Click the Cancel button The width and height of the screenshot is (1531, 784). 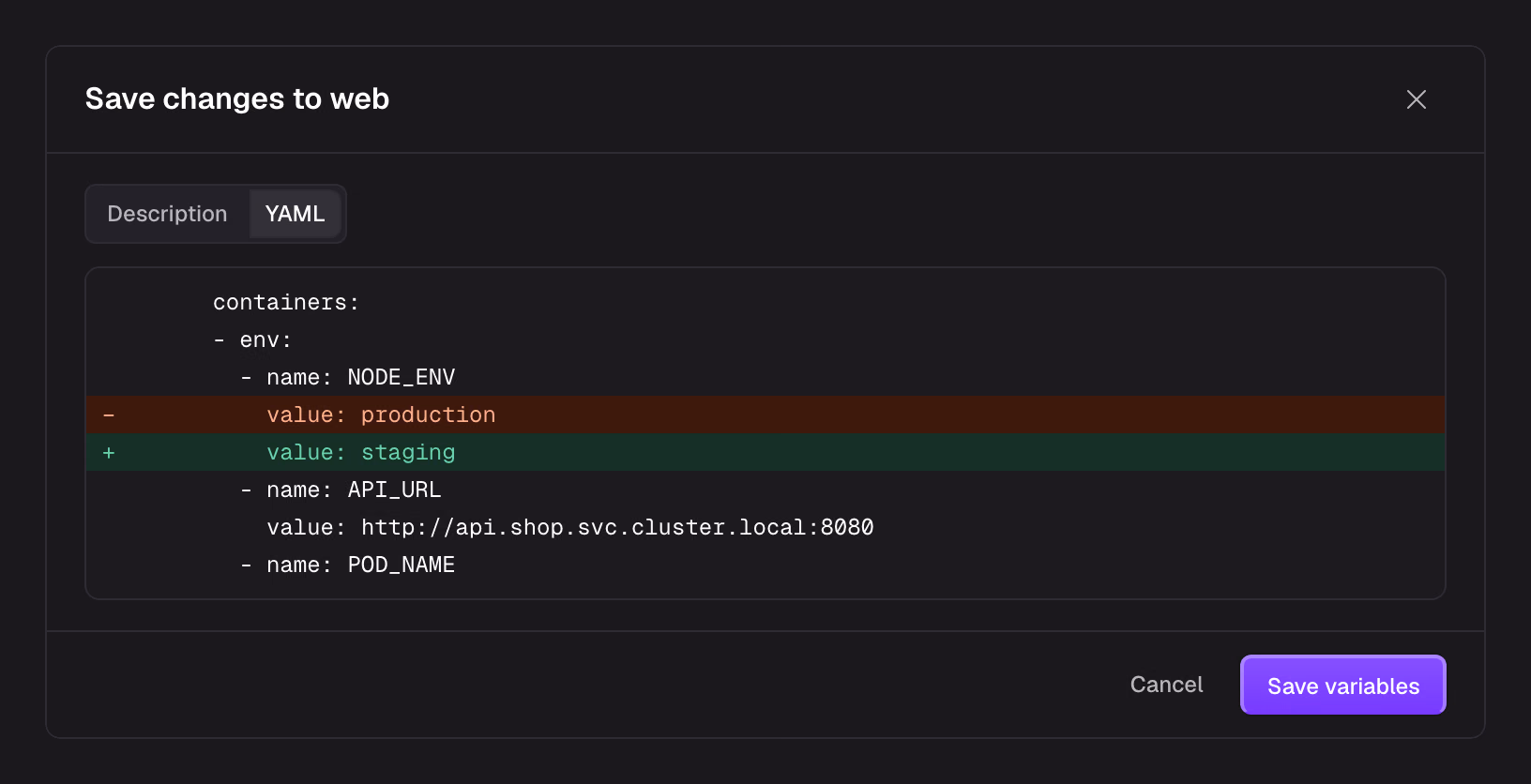click(1166, 685)
